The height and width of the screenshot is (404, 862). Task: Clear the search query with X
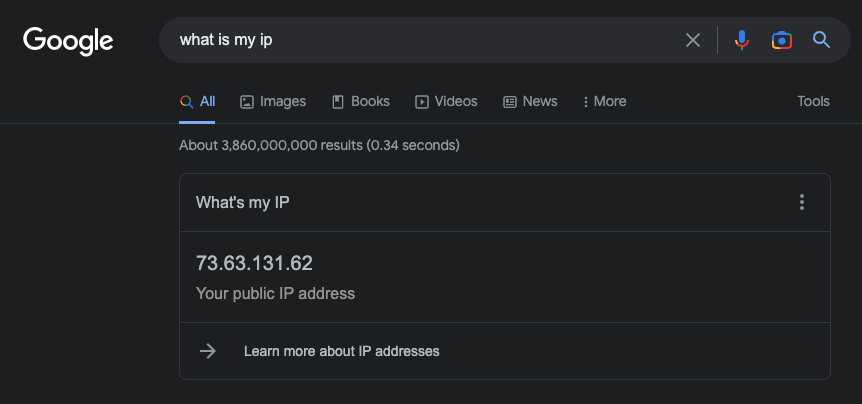693,40
